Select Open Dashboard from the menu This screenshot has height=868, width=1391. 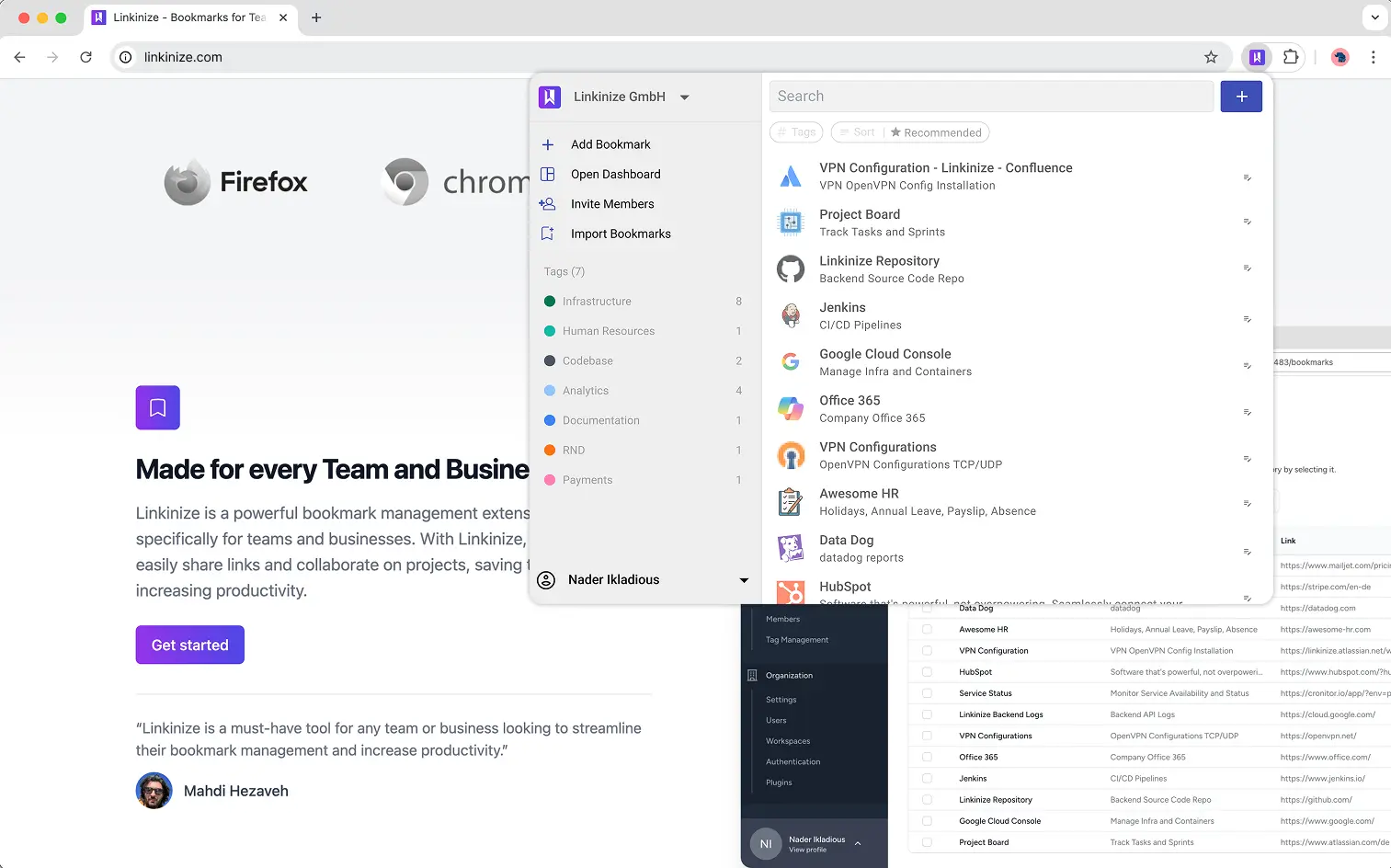(x=615, y=174)
